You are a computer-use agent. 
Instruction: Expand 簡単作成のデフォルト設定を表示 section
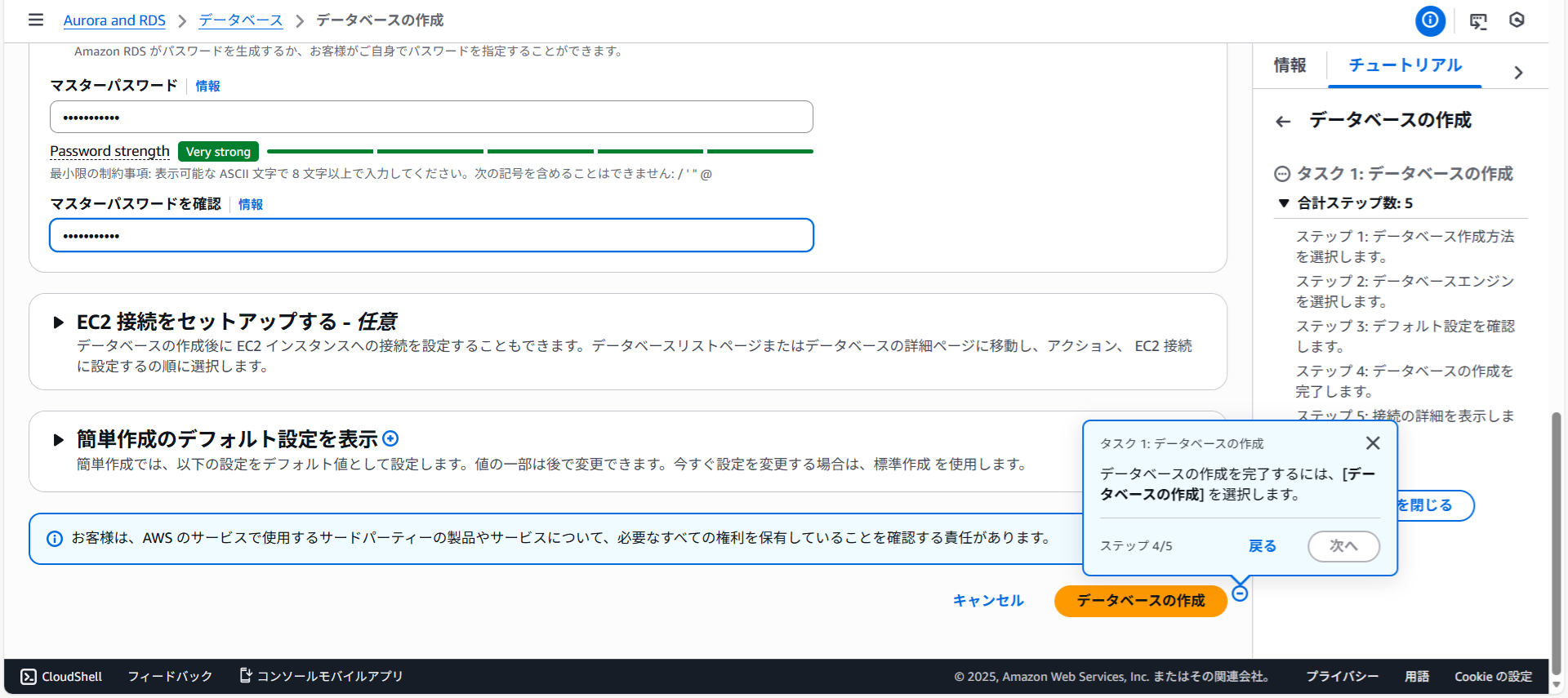coord(59,440)
